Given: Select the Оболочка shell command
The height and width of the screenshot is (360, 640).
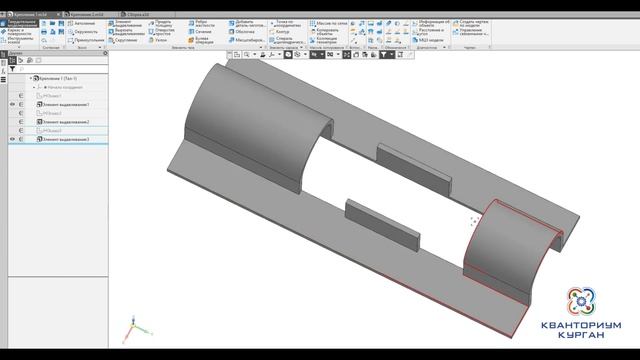Looking at the screenshot, I should pyautogui.click(x=242, y=32).
